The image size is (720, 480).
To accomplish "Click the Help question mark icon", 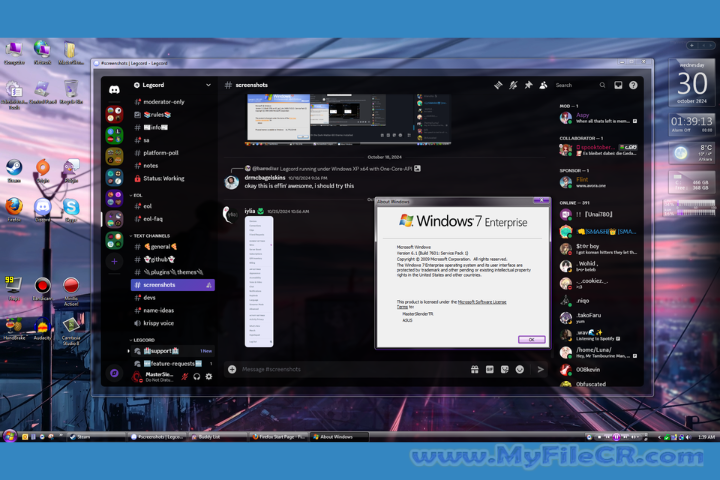I will [633, 85].
